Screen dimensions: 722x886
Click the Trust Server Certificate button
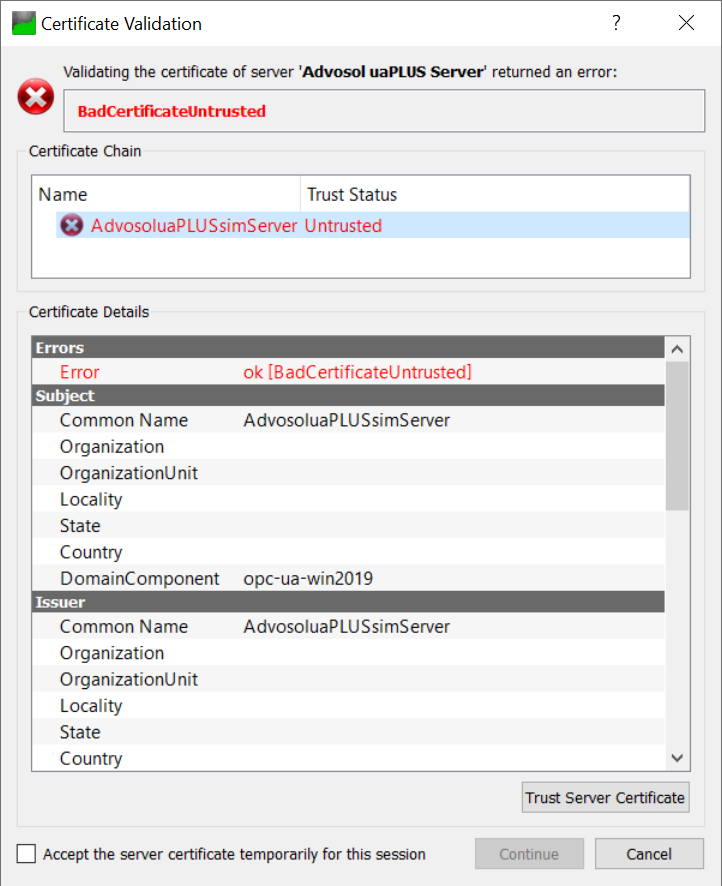605,797
